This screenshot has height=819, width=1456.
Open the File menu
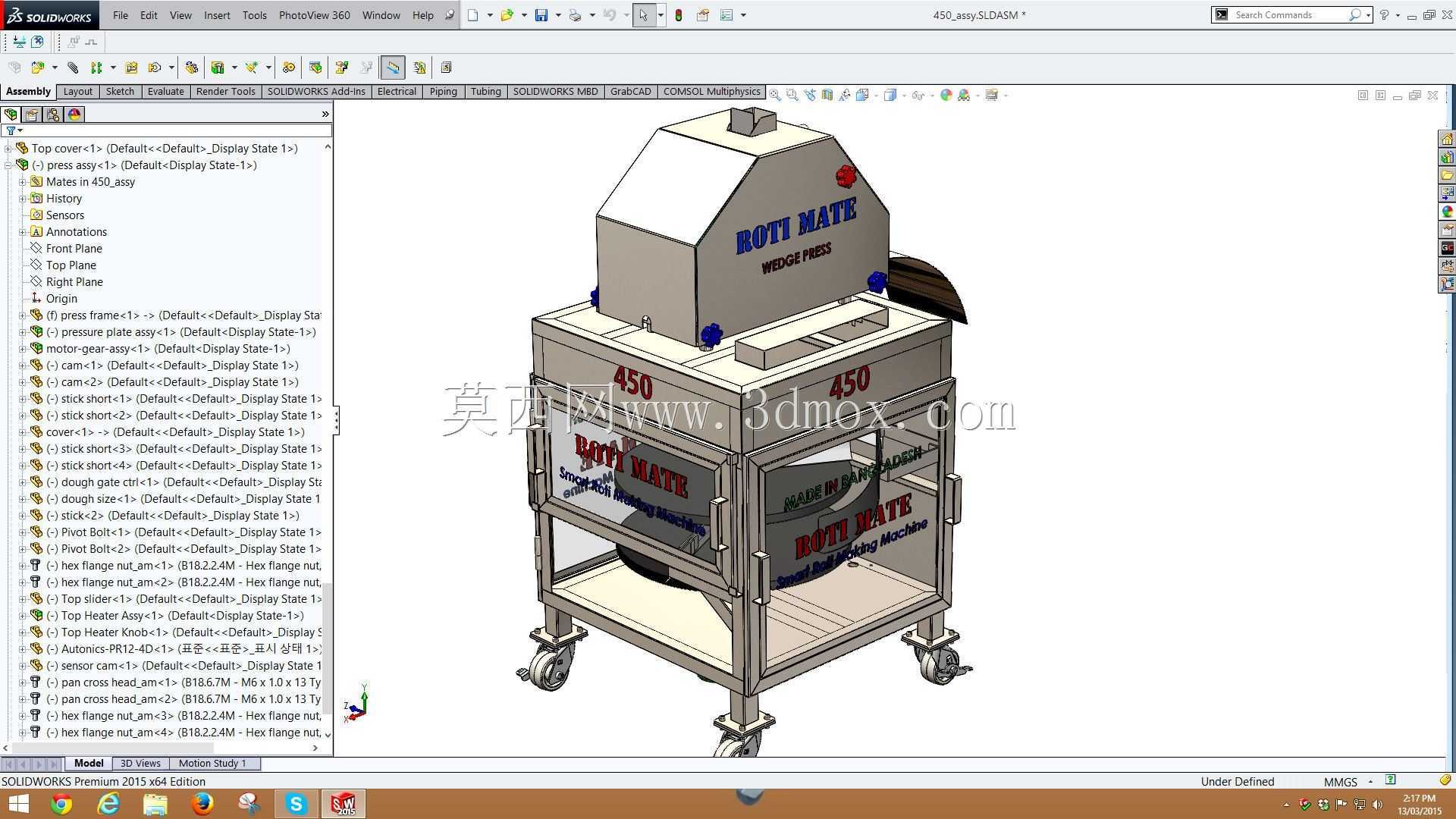tap(121, 15)
